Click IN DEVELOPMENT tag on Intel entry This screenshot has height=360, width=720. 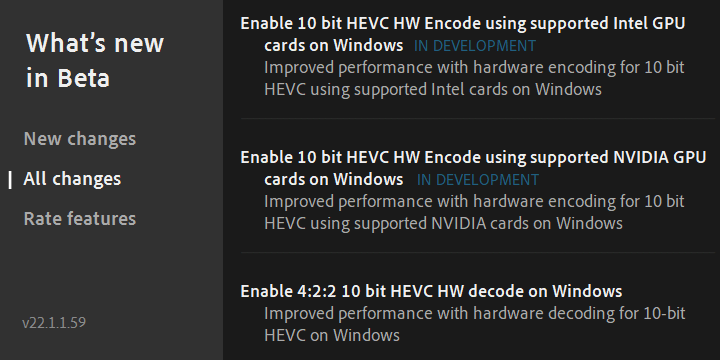point(475,46)
